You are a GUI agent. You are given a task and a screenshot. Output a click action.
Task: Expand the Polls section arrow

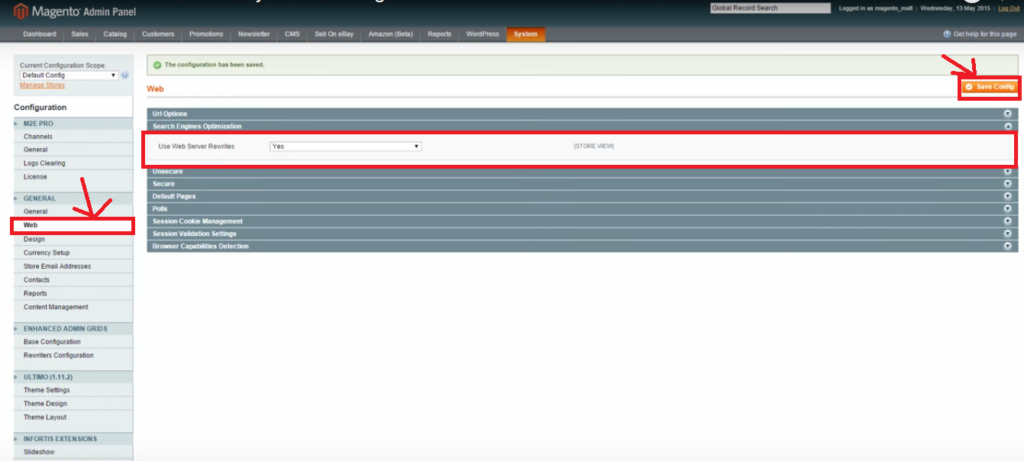click(1008, 209)
